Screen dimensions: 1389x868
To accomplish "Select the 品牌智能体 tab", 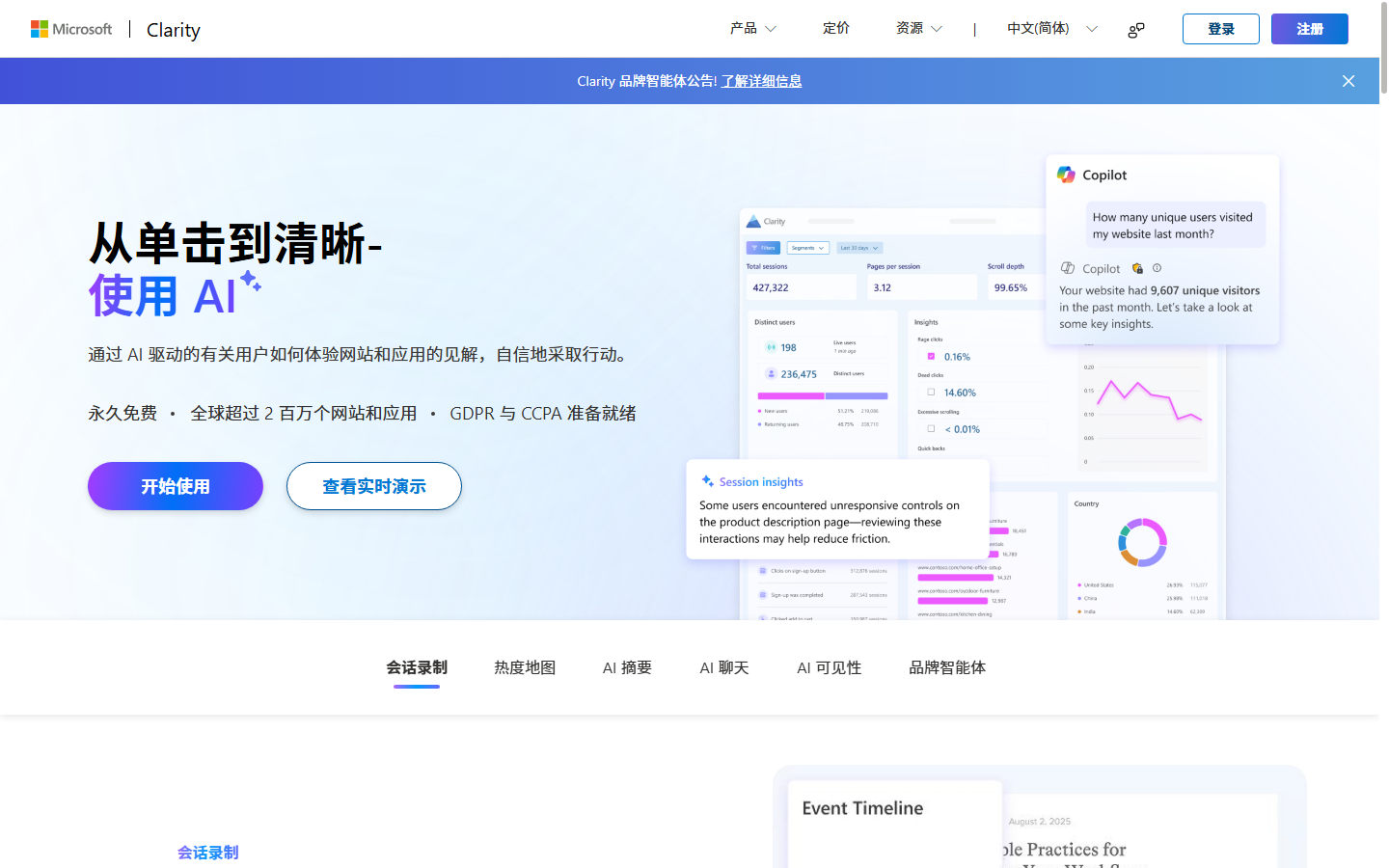I will tap(947, 667).
